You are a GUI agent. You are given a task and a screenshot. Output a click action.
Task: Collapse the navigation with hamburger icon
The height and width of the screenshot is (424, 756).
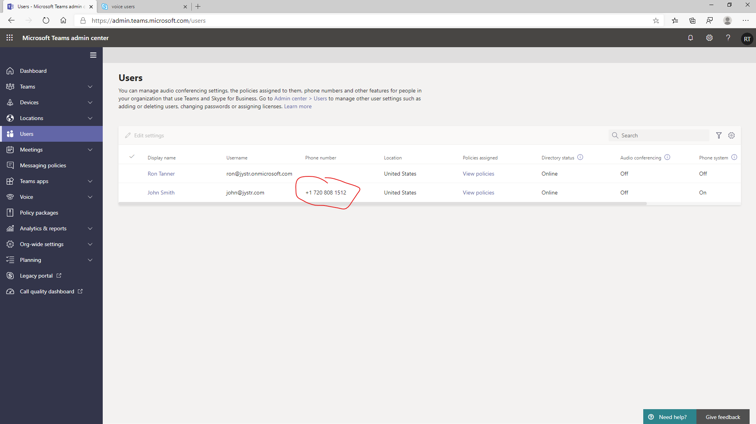click(93, 55)
